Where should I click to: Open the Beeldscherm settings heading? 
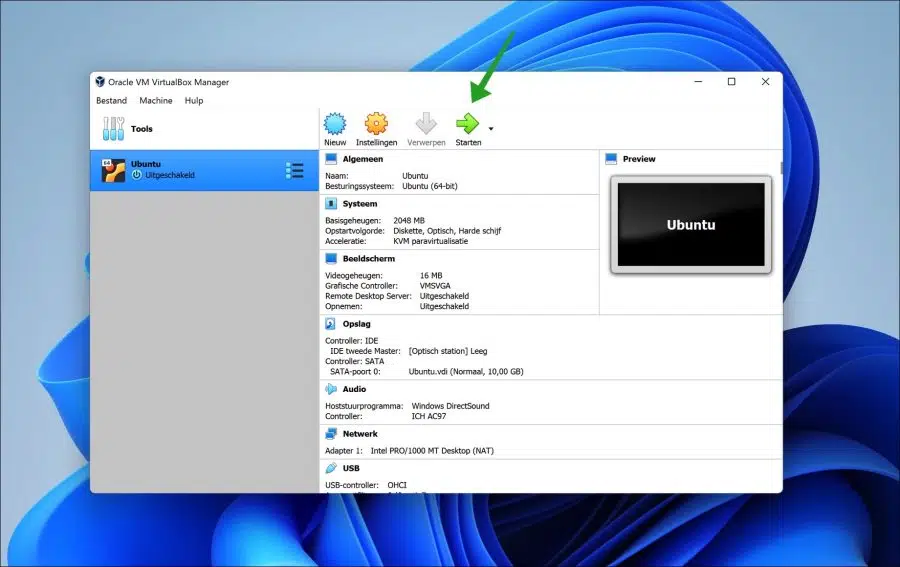point(368,259)
